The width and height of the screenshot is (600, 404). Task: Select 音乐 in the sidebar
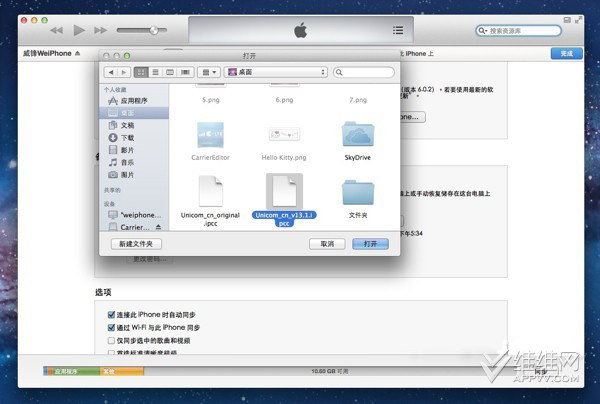tap(134, 162)
